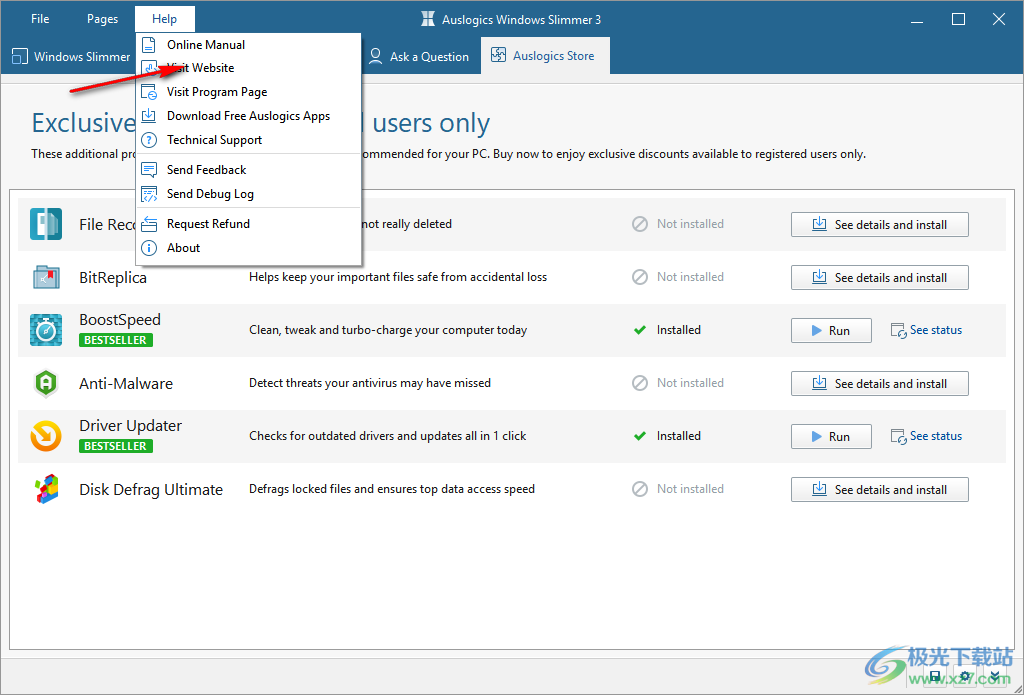This screenshot has width=1024, height=695.
Task: Click the save icon in status bar
Action: [x=936, y=678]
